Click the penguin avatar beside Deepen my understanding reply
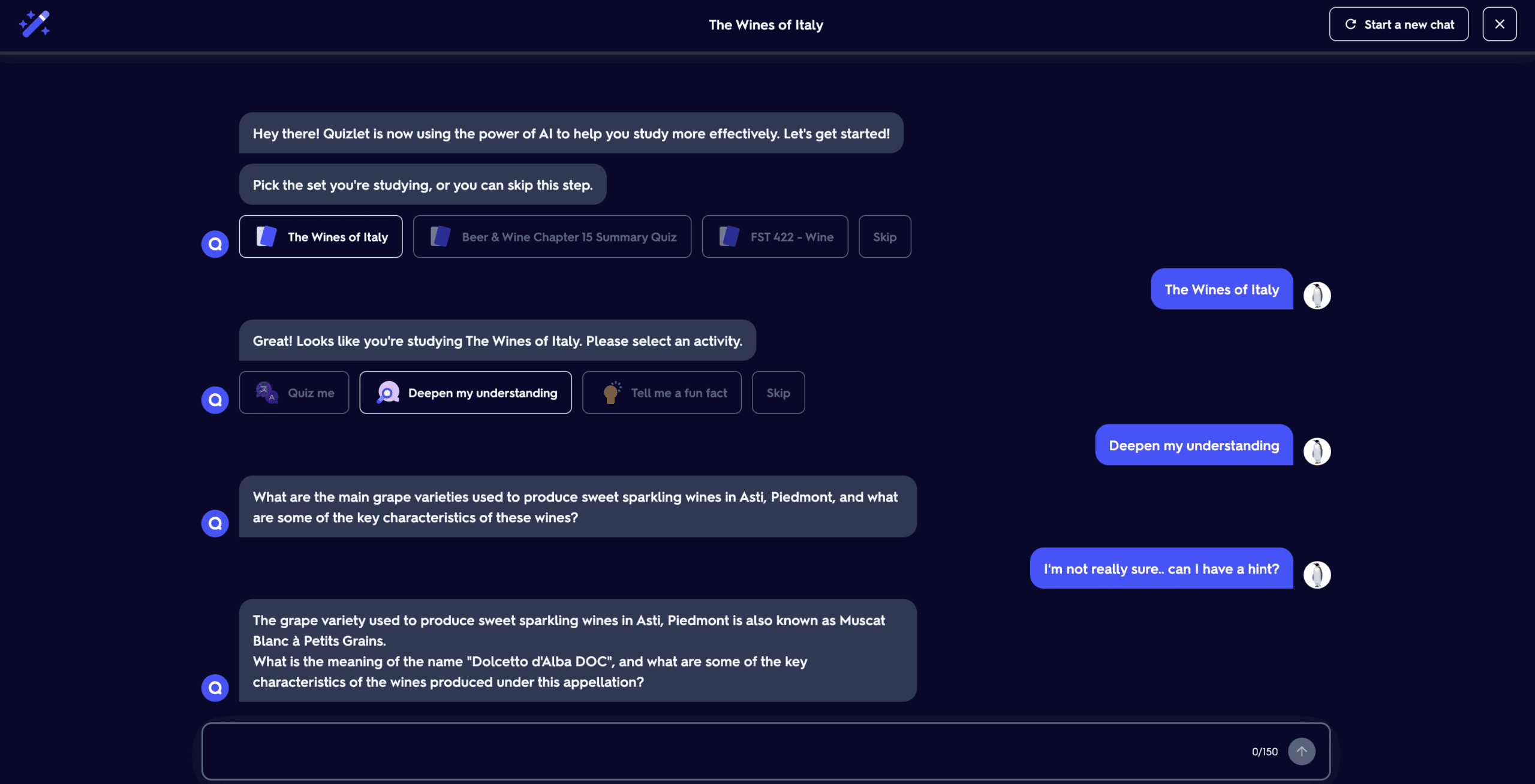Viewport: 1535px width, 784px height. 1317,451
